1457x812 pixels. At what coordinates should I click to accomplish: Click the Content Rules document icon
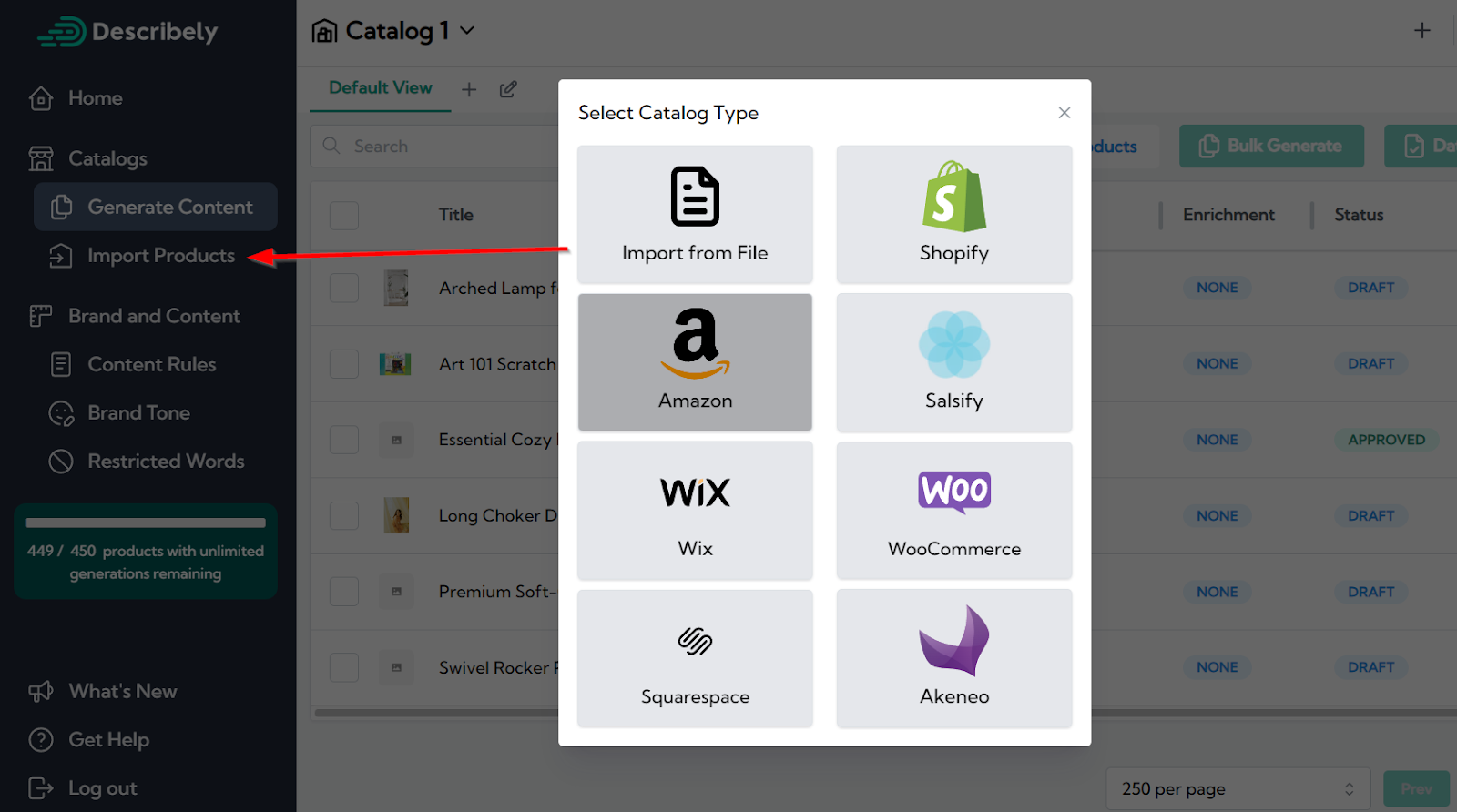click(61, 365)
